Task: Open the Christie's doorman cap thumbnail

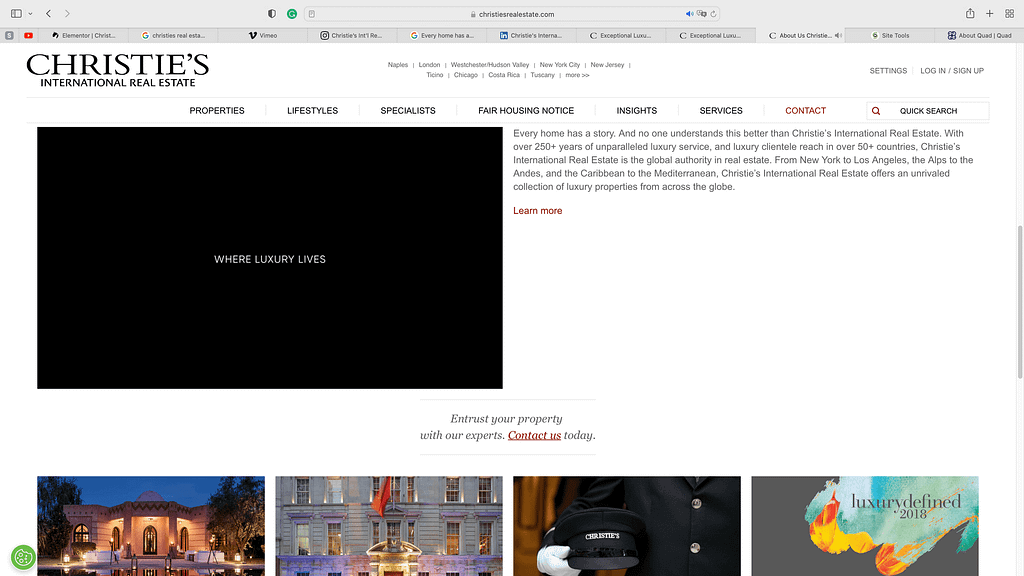Action: click(x=627, y=526)
